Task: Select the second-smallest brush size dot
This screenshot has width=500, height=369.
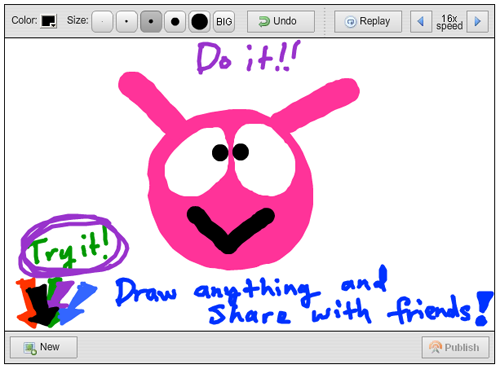Action: point(127,22)
